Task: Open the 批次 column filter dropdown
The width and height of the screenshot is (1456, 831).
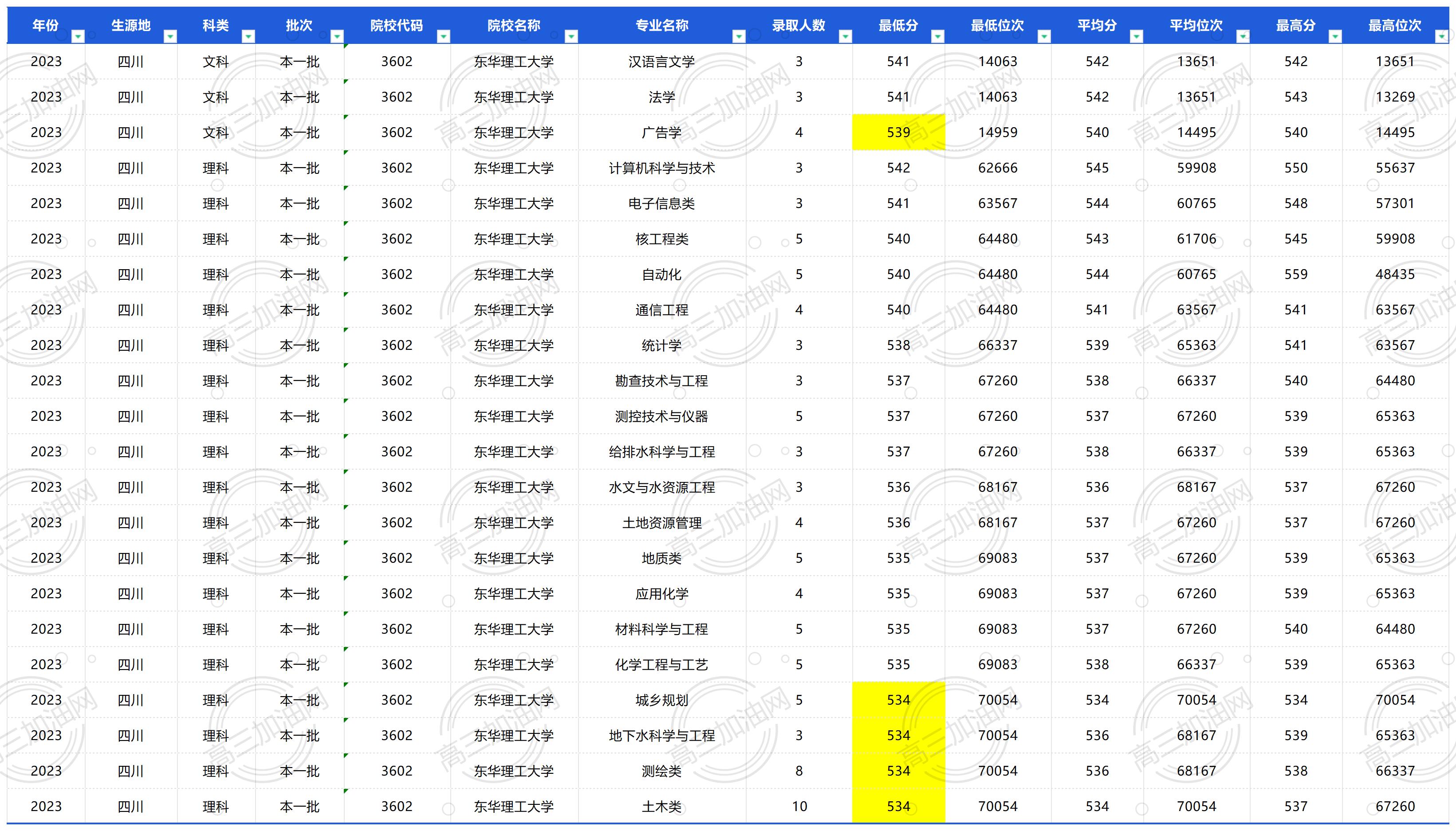Action: 338,36
